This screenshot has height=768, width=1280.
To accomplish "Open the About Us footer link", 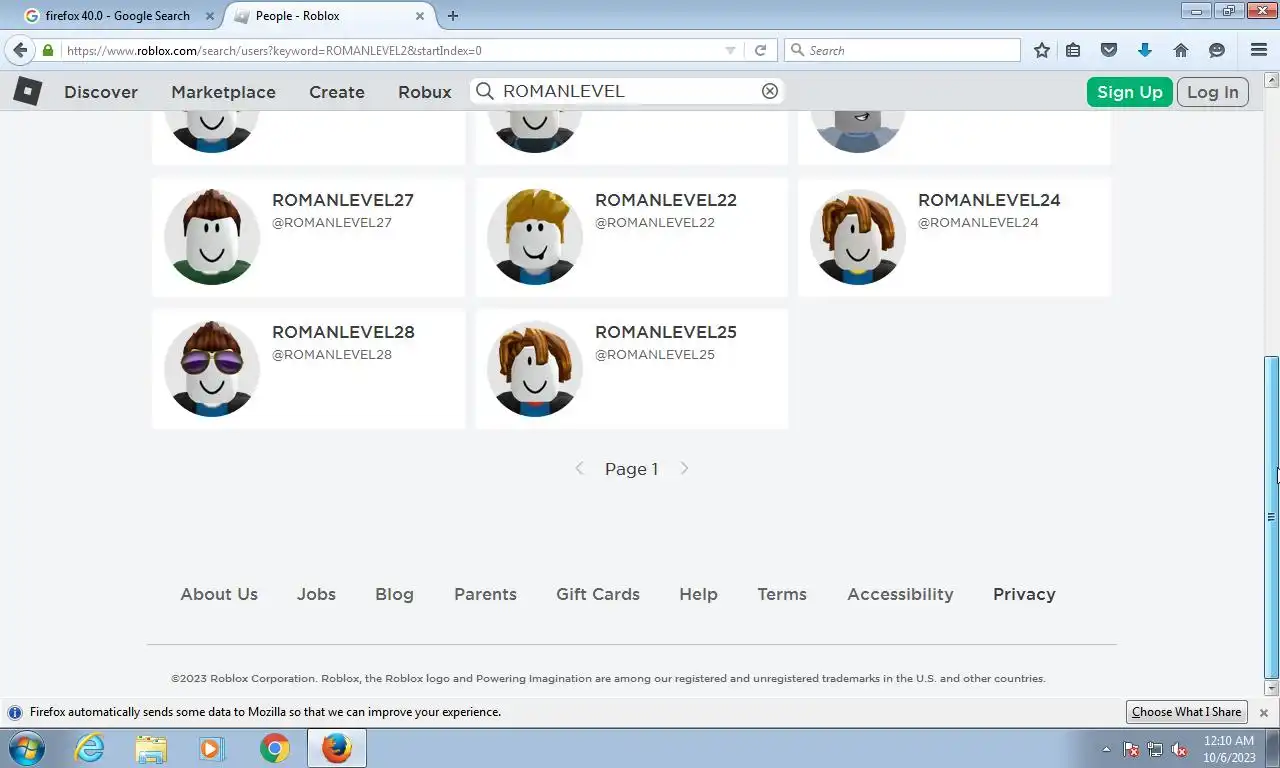I will [219, 594].
